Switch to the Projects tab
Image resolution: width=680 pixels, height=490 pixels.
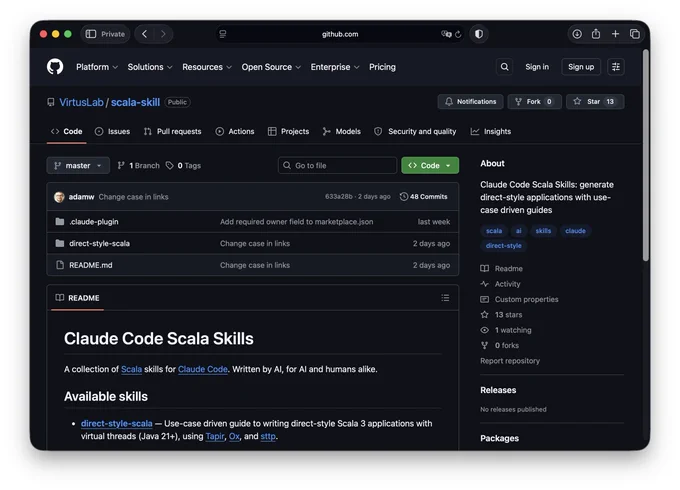[x=288, y=131]
